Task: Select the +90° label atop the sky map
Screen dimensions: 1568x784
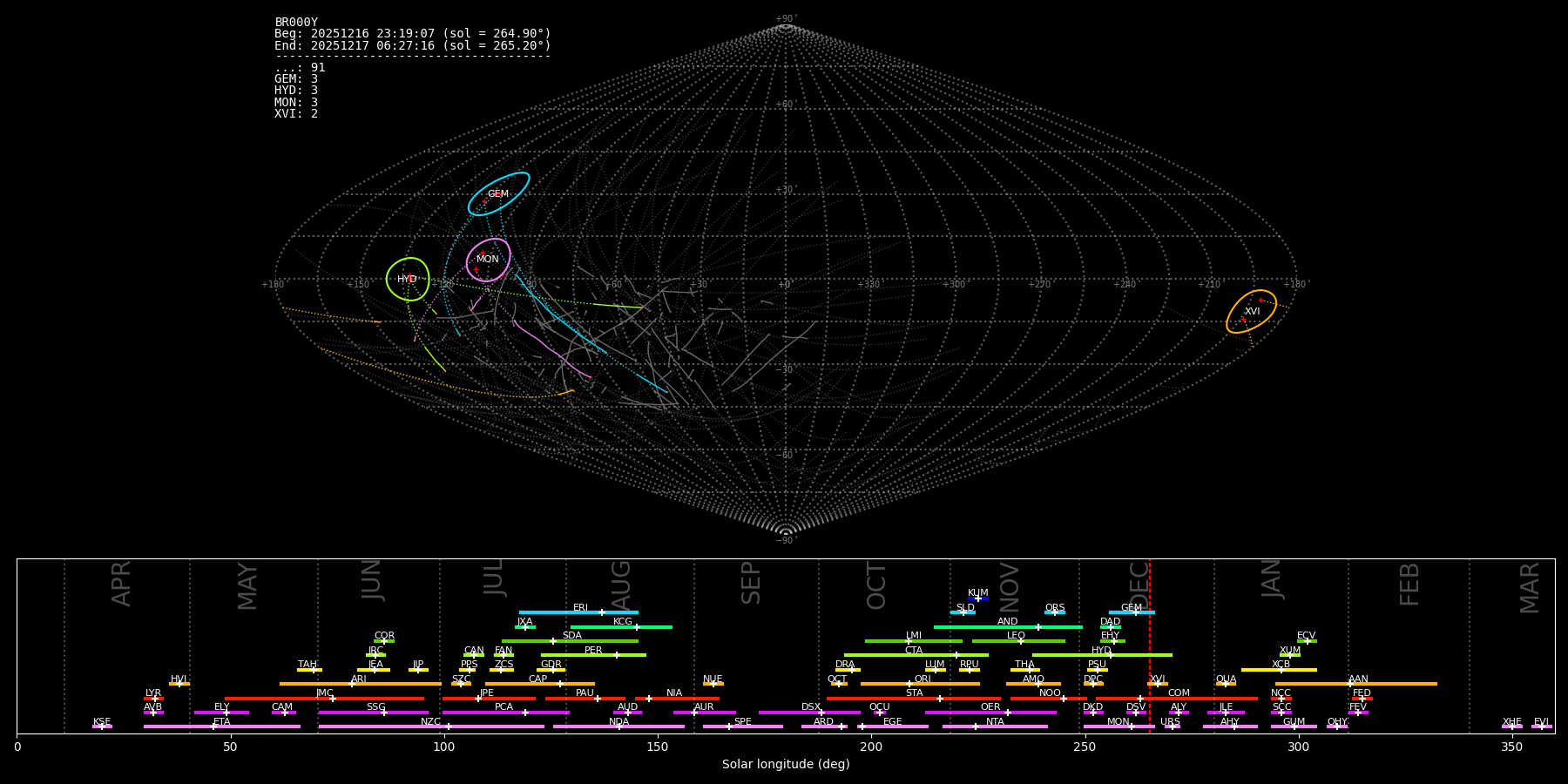Action: click(x=785, y=18)
